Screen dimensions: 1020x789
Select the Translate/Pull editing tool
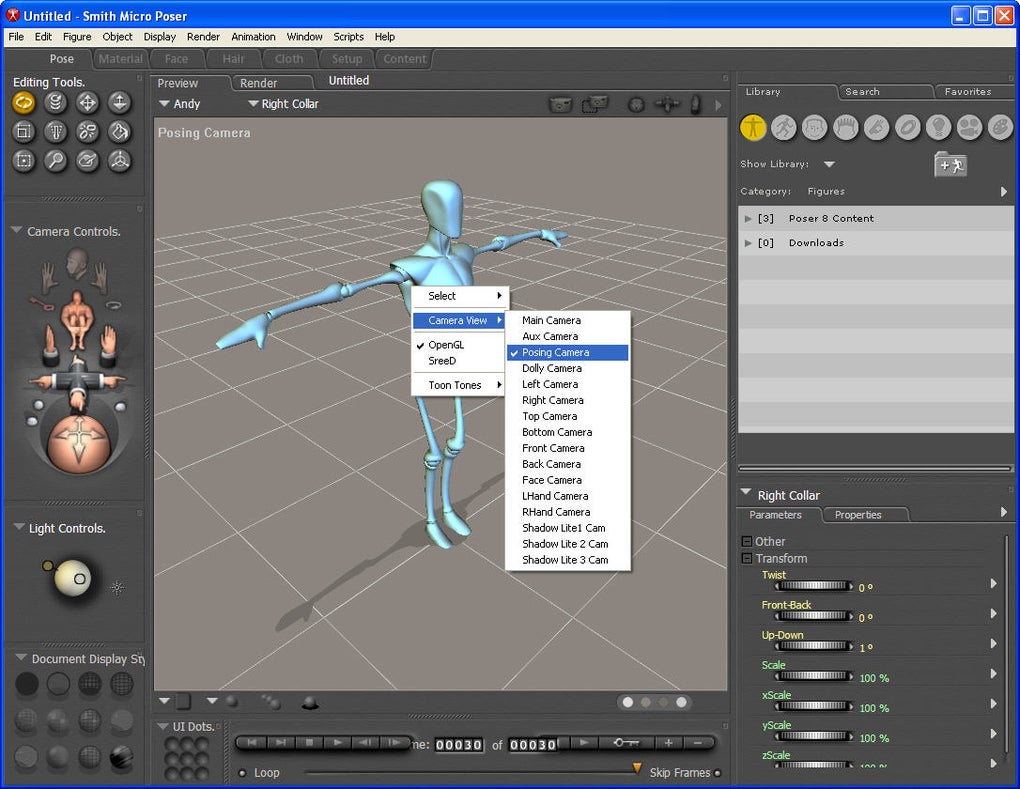click(88, 102)
